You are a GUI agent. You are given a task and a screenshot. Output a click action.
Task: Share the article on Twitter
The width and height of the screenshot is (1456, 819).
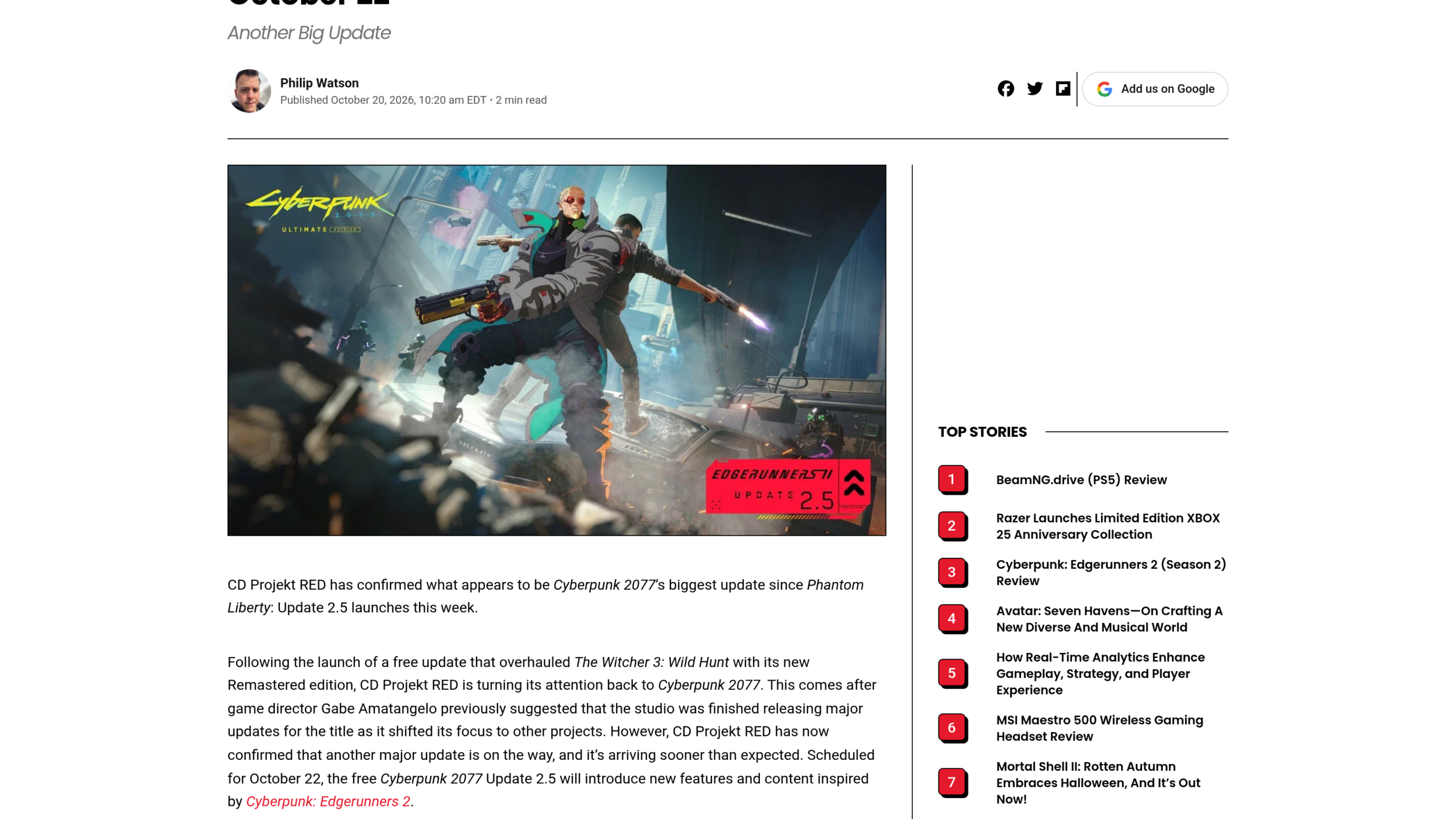click(1035, 89)
